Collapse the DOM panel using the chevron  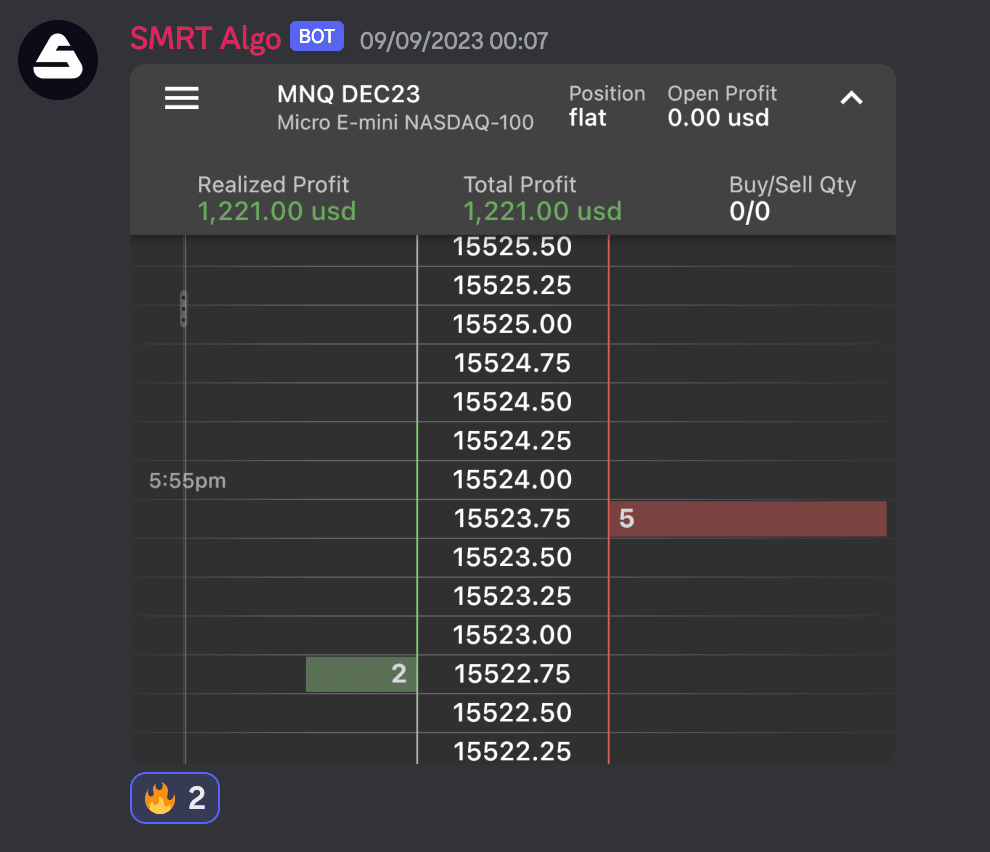851,98
